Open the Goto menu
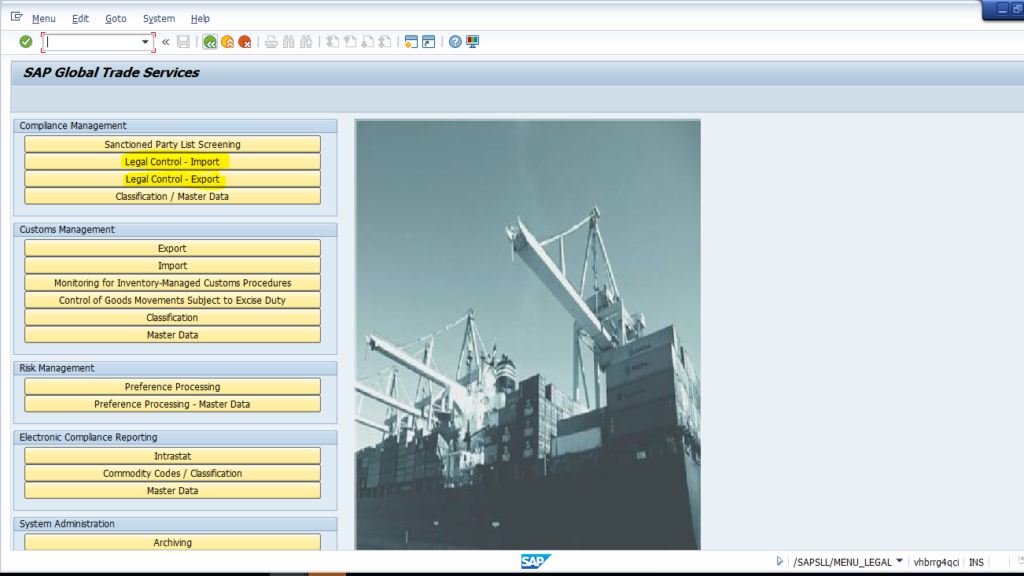 (116, 18)
